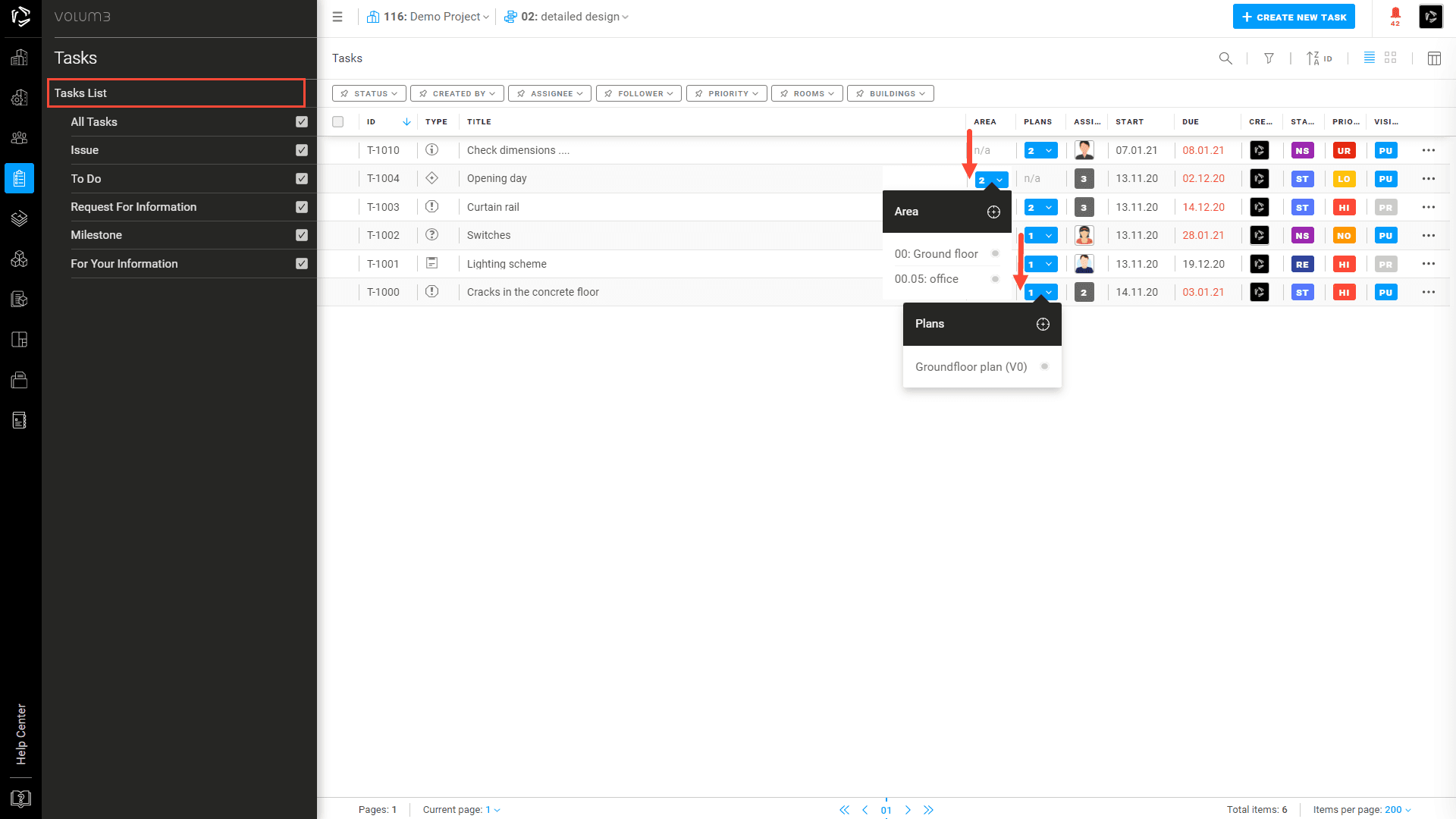The height and width of the screenshot is (819, 1456).
Task: Click the TITLE column header
Action: [479, 121]
